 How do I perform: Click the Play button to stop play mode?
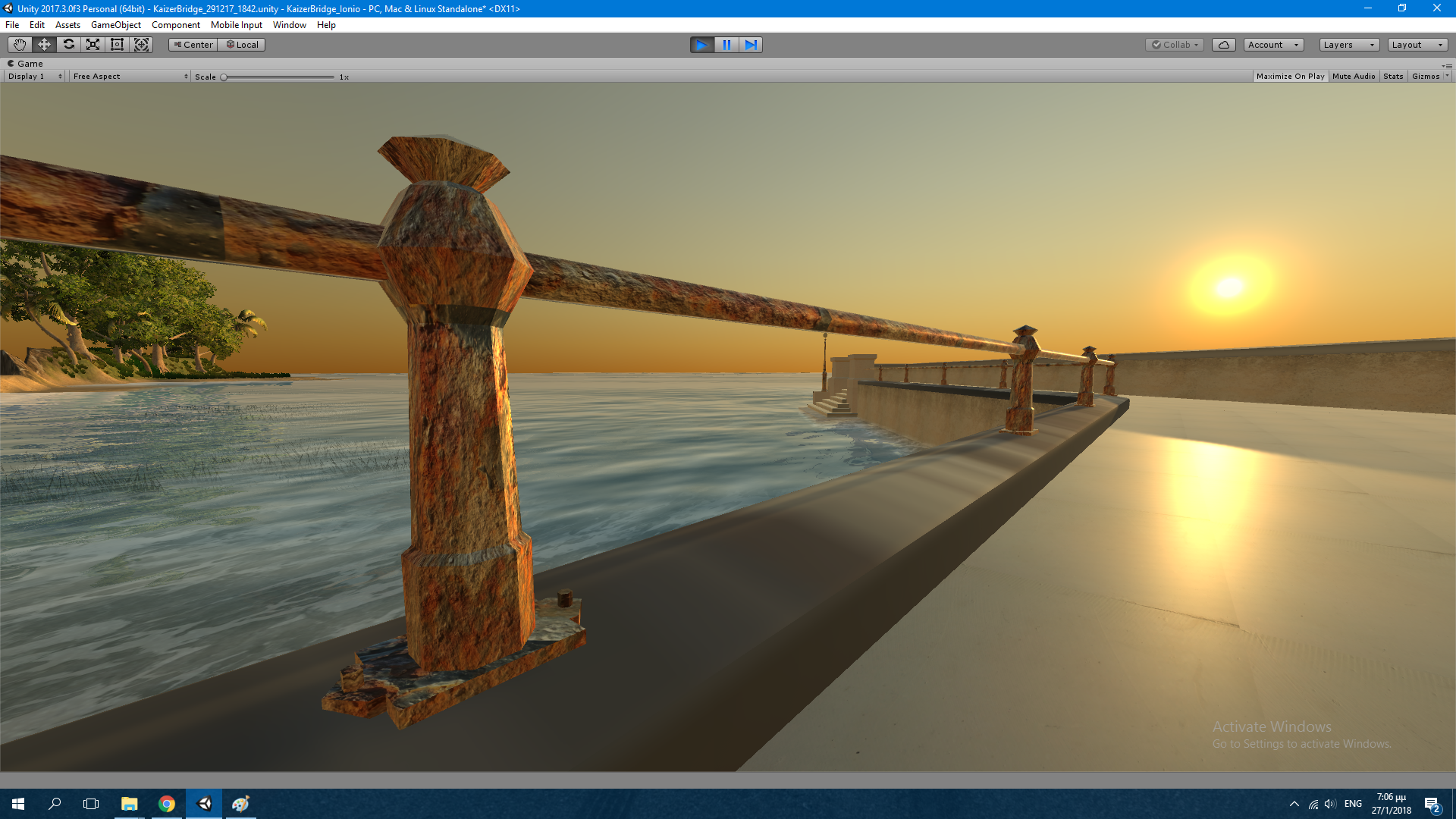(x=702, y=45)
